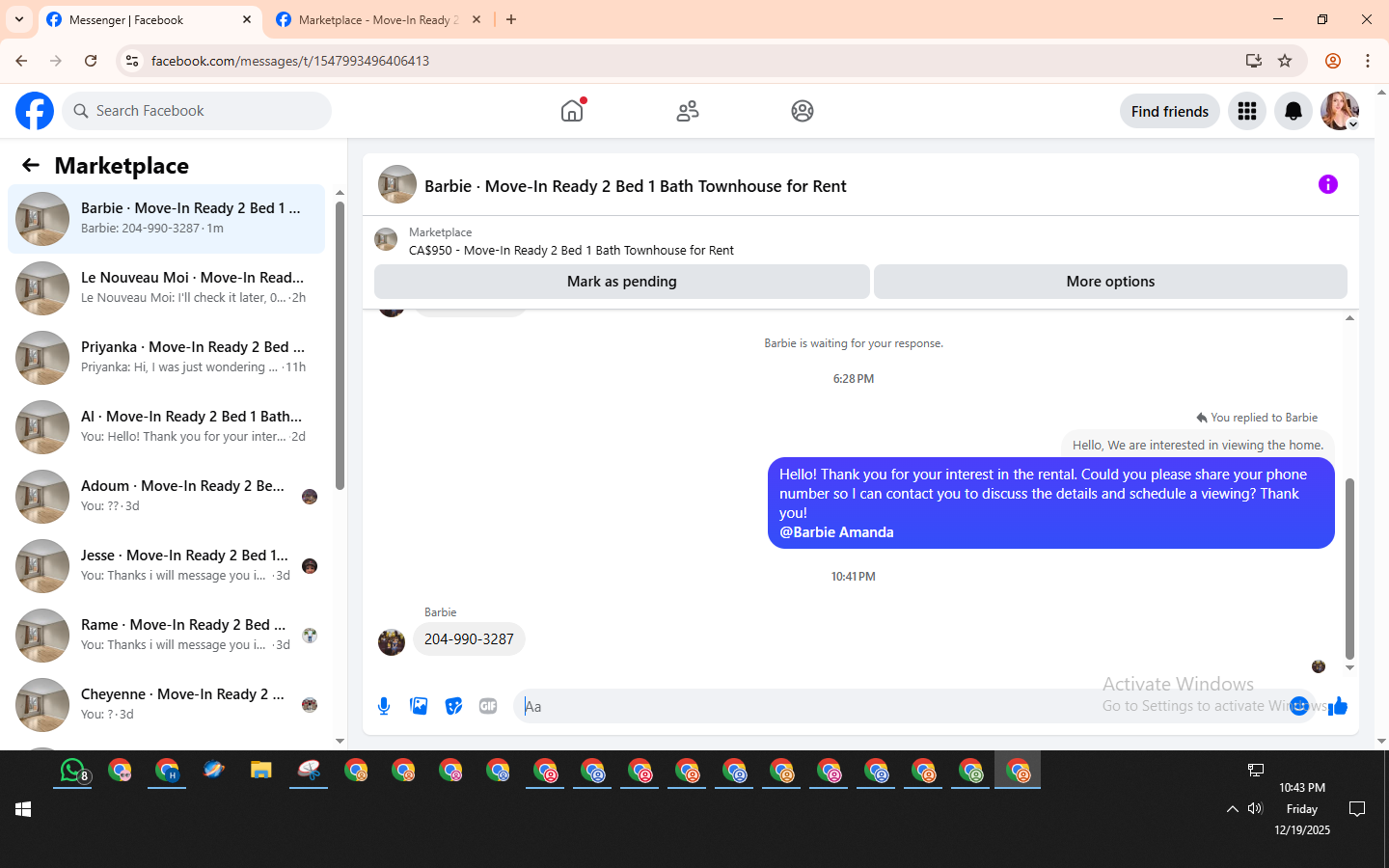Open the emoji picker in message box
The width and height of the screenshot is (1389, 868).
(x=1299, y=706)
